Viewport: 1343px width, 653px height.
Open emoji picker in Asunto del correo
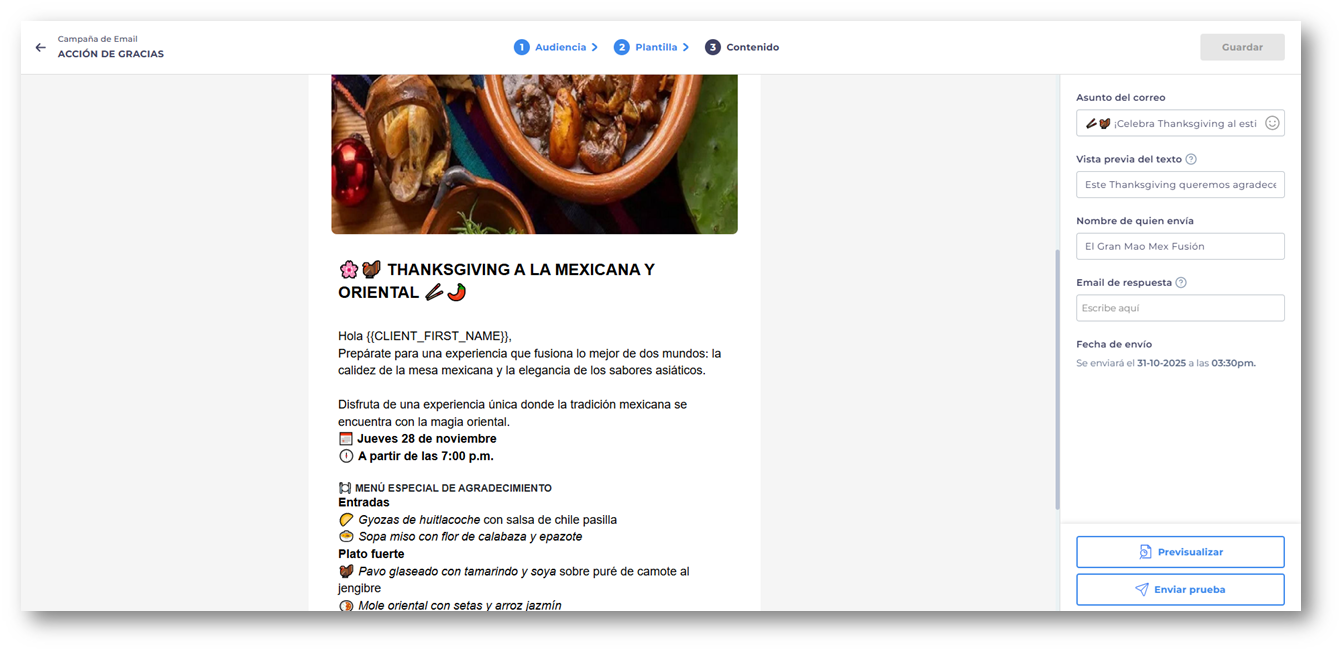pyautogui.click(x=1272, y=123)
